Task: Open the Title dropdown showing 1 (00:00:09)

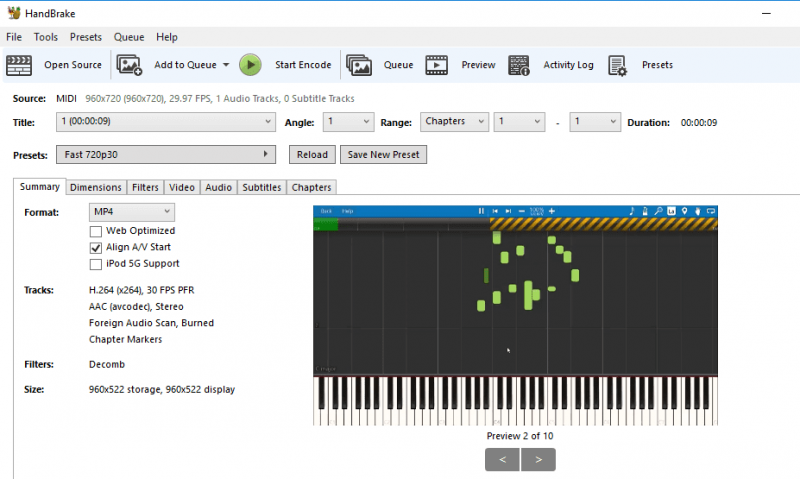Action: pyautogui.click(x=166, y=122)
